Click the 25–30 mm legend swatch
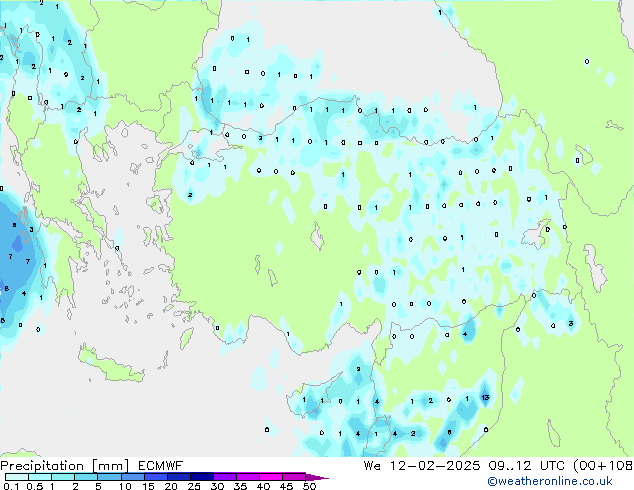Image resolution: width=634 pixels, height=490 pixels. click(201, 477)
